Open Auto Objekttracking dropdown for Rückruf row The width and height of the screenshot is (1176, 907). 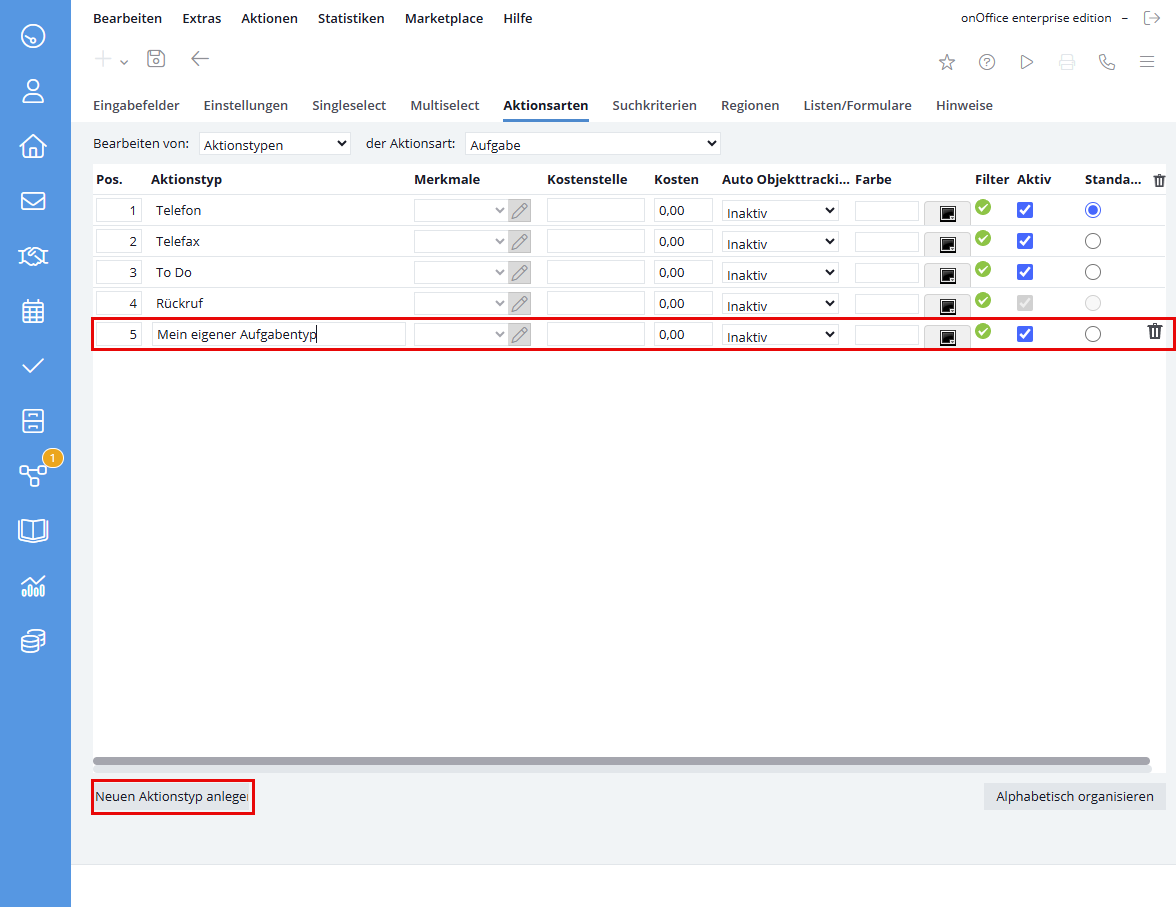click(x=780, y=304)
